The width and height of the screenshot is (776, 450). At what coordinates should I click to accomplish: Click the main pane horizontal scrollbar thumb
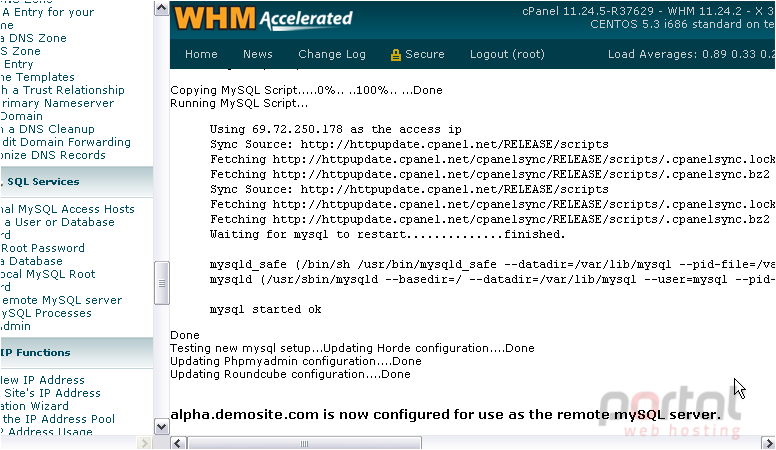coord(304,443)
